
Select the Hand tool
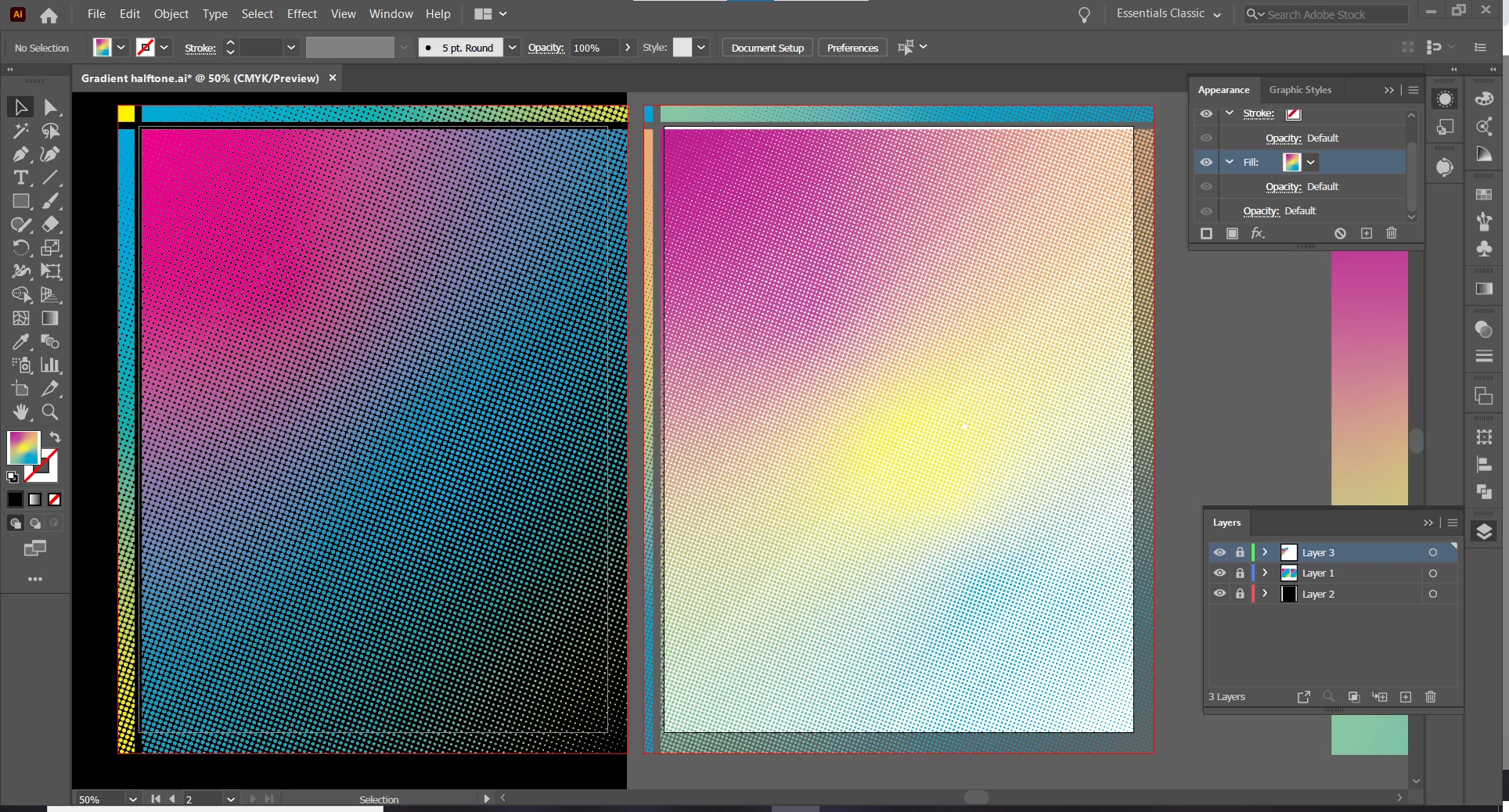click(20, 412)
